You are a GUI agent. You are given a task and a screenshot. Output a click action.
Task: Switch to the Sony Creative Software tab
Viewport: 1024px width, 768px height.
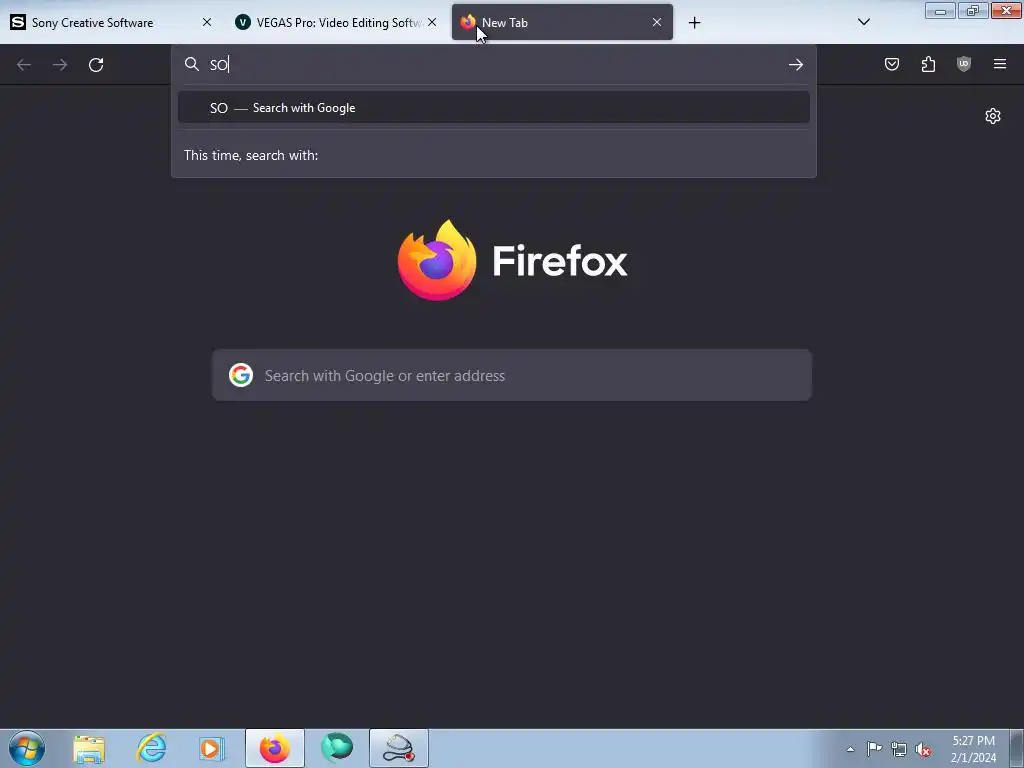(x=111, y=23)
